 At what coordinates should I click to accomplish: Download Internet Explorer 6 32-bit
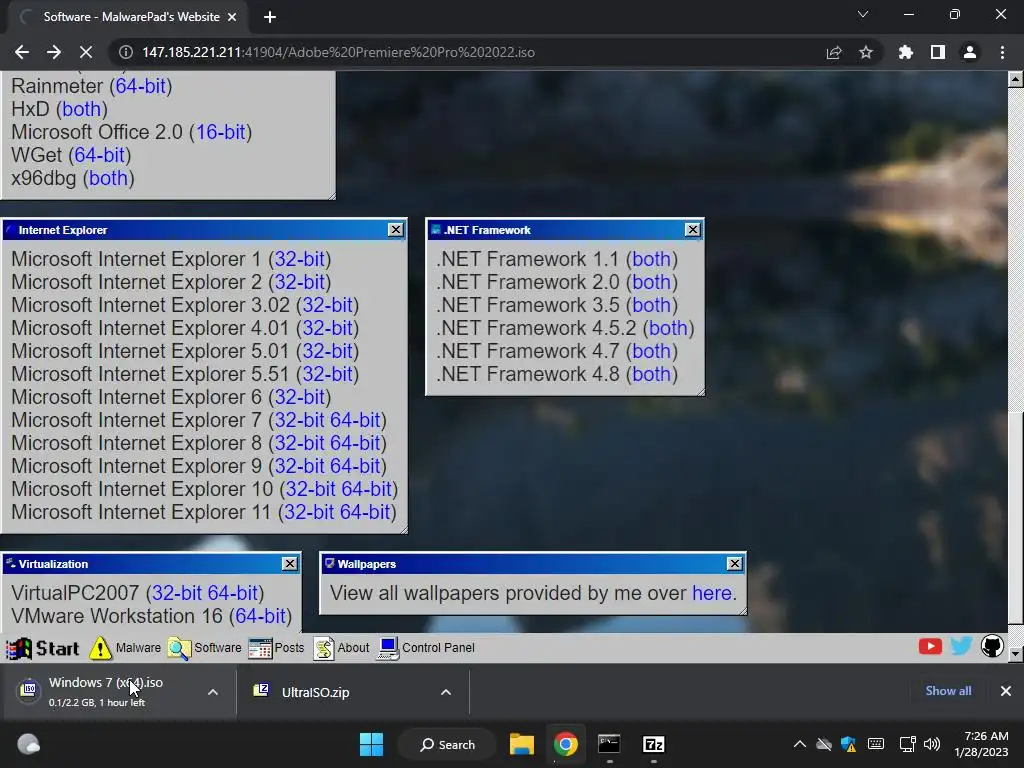click(300, 397)
